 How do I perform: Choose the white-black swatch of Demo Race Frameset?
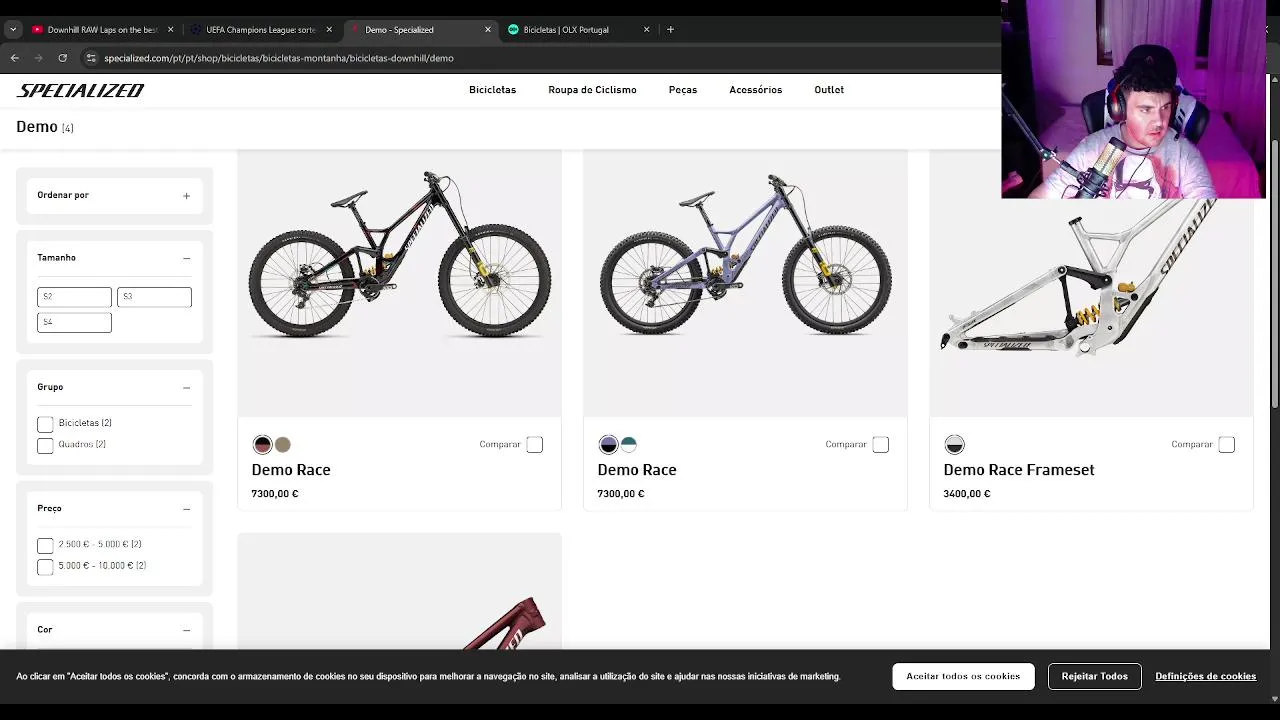[x=954, y=445]
